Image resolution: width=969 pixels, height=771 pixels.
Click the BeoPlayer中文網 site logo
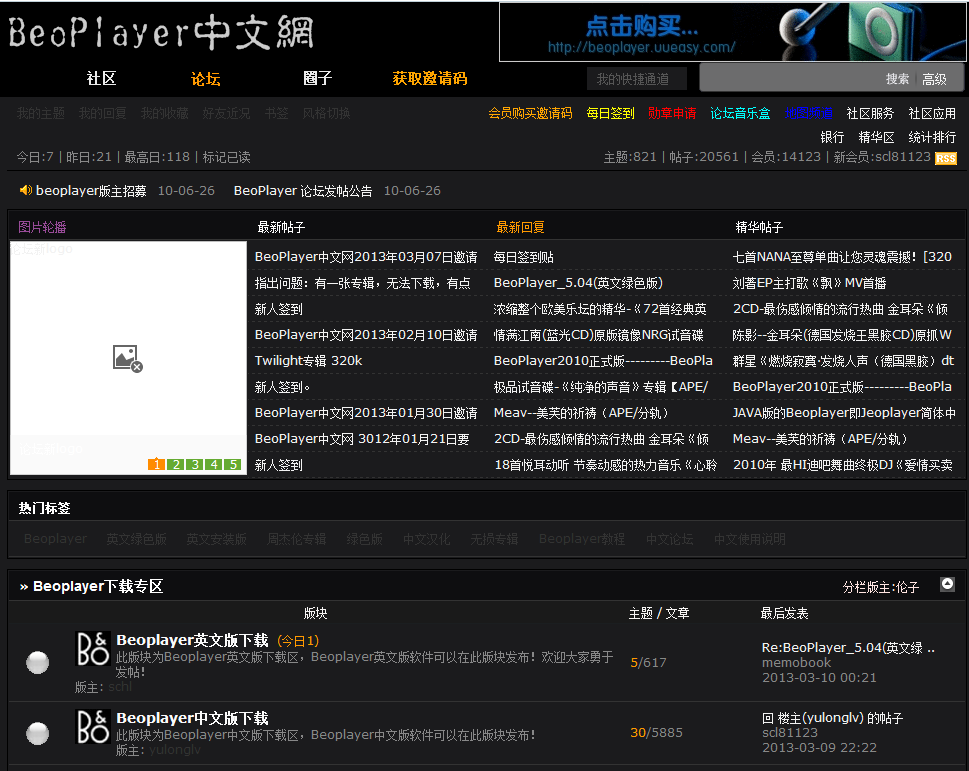161,32
